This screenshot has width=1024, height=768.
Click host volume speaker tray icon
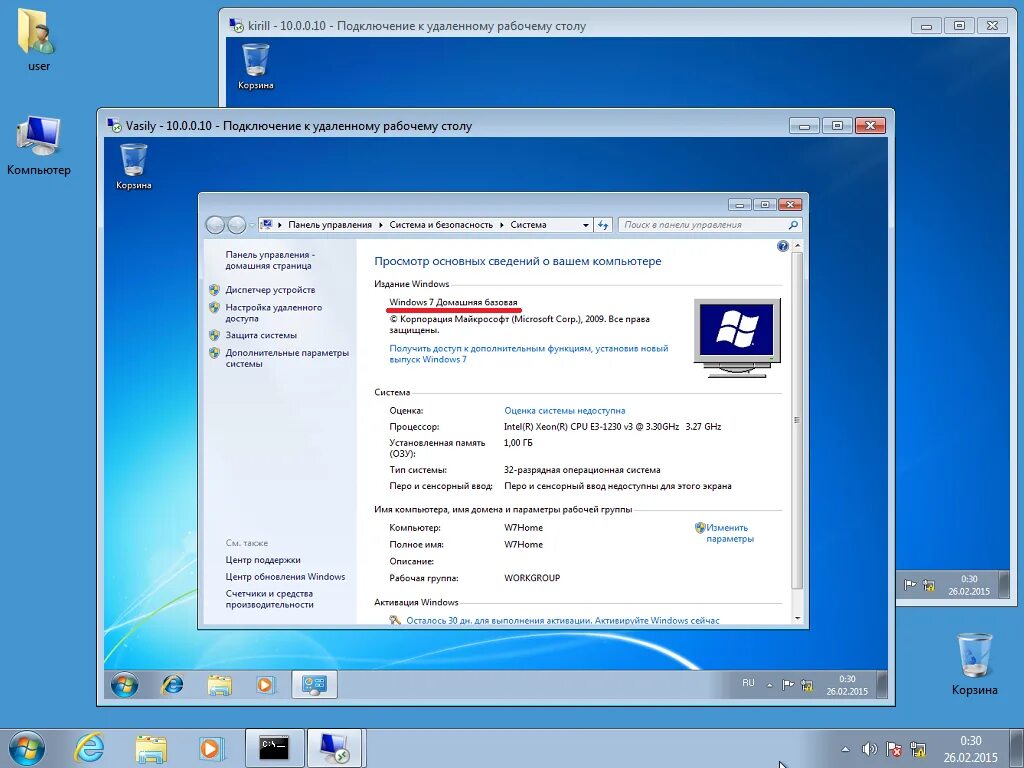pos(869,749)
